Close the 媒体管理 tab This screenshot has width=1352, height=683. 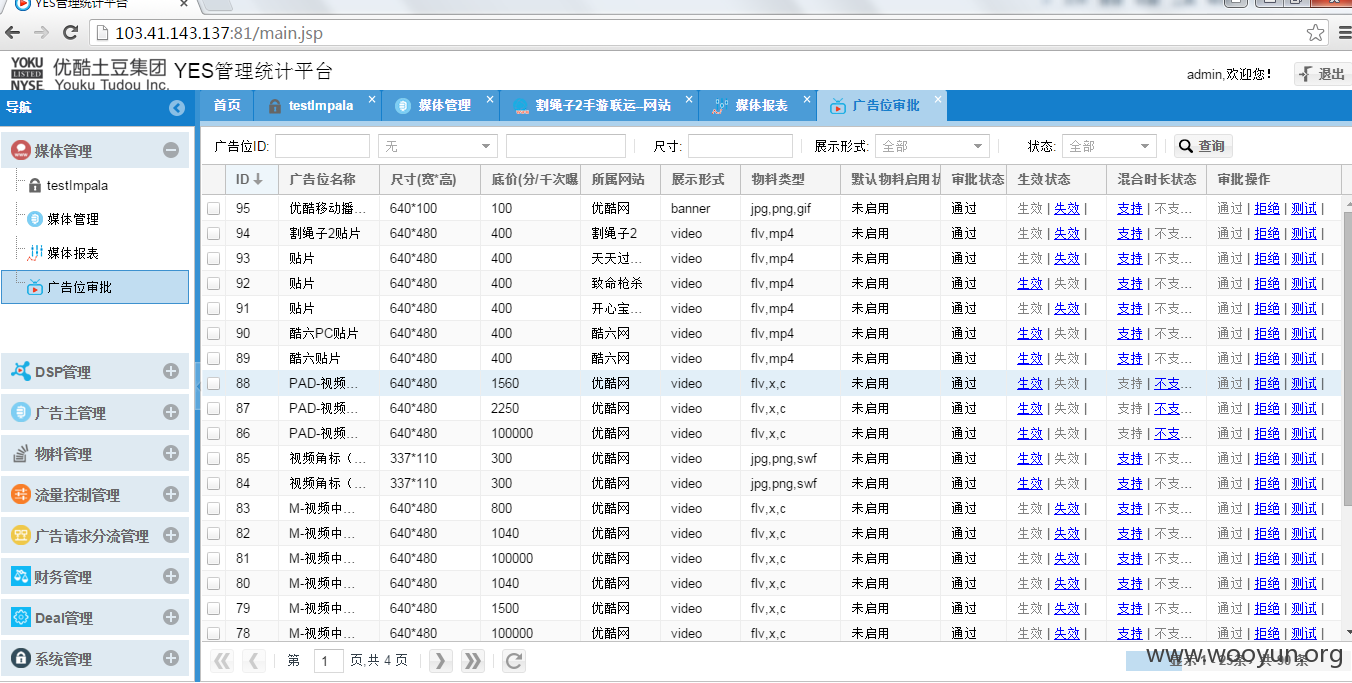(x=490, y=99)
